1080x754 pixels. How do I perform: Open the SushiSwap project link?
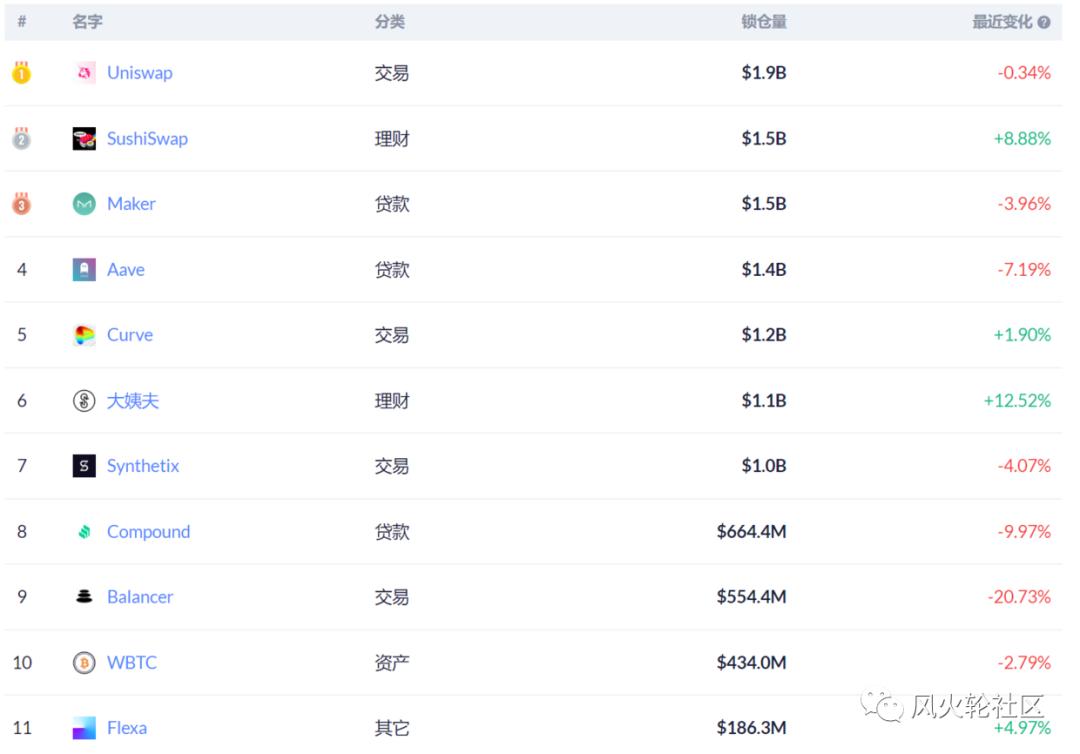[147, 139]
